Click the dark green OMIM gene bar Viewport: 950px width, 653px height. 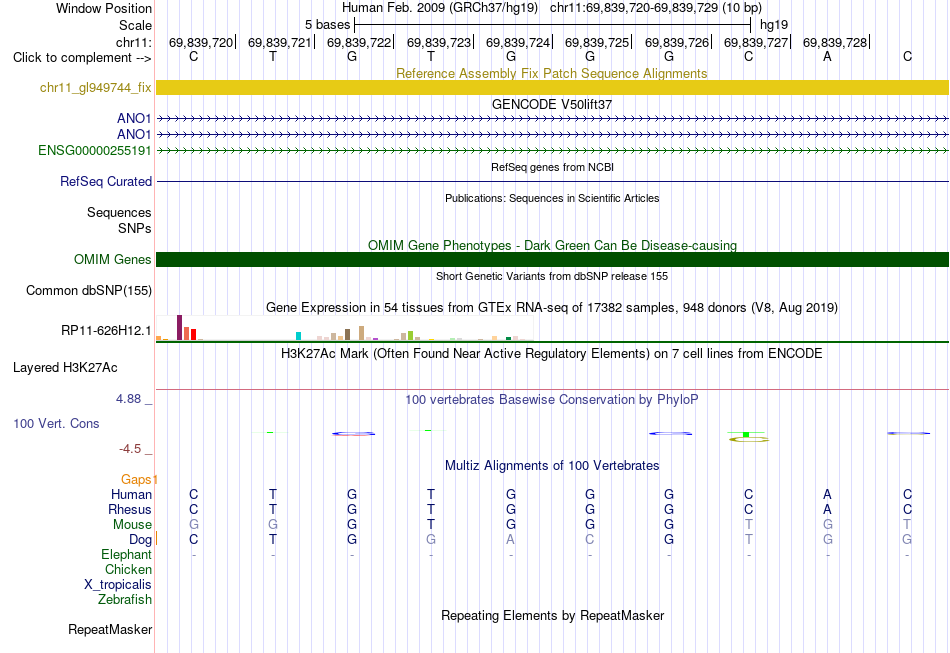[553, 259]
